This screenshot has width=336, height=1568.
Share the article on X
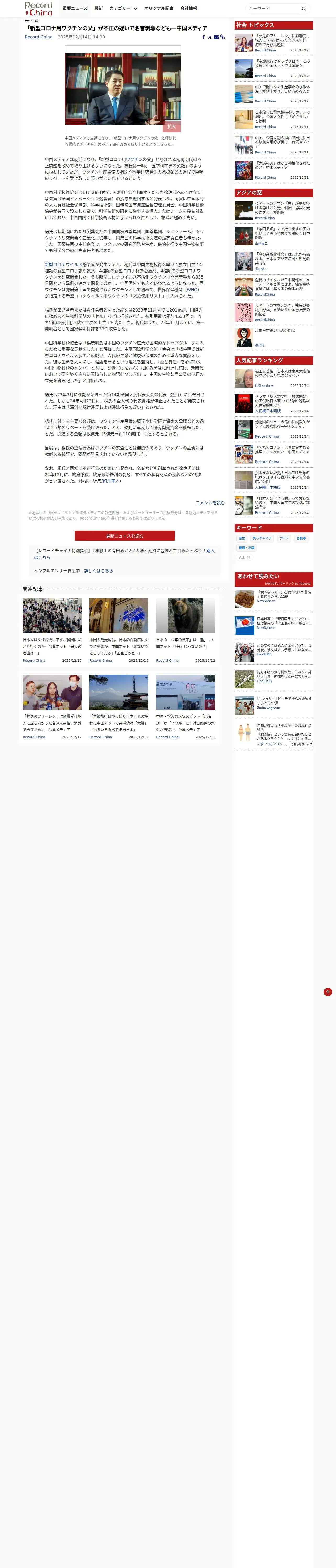(x=210, y=37)
